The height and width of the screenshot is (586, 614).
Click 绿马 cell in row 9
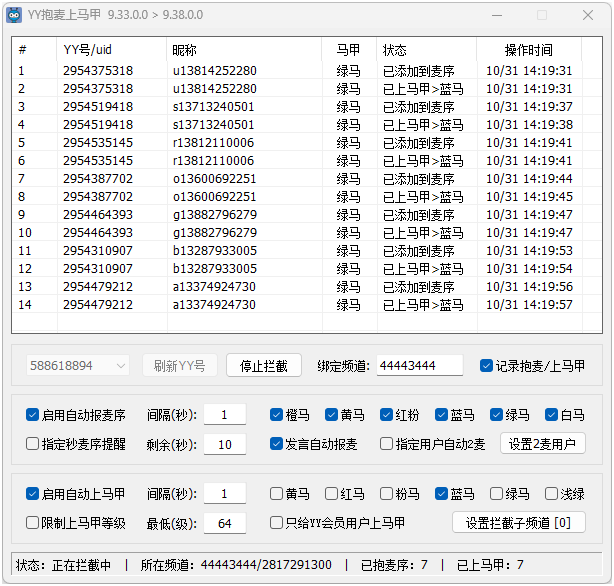(349, 215)
